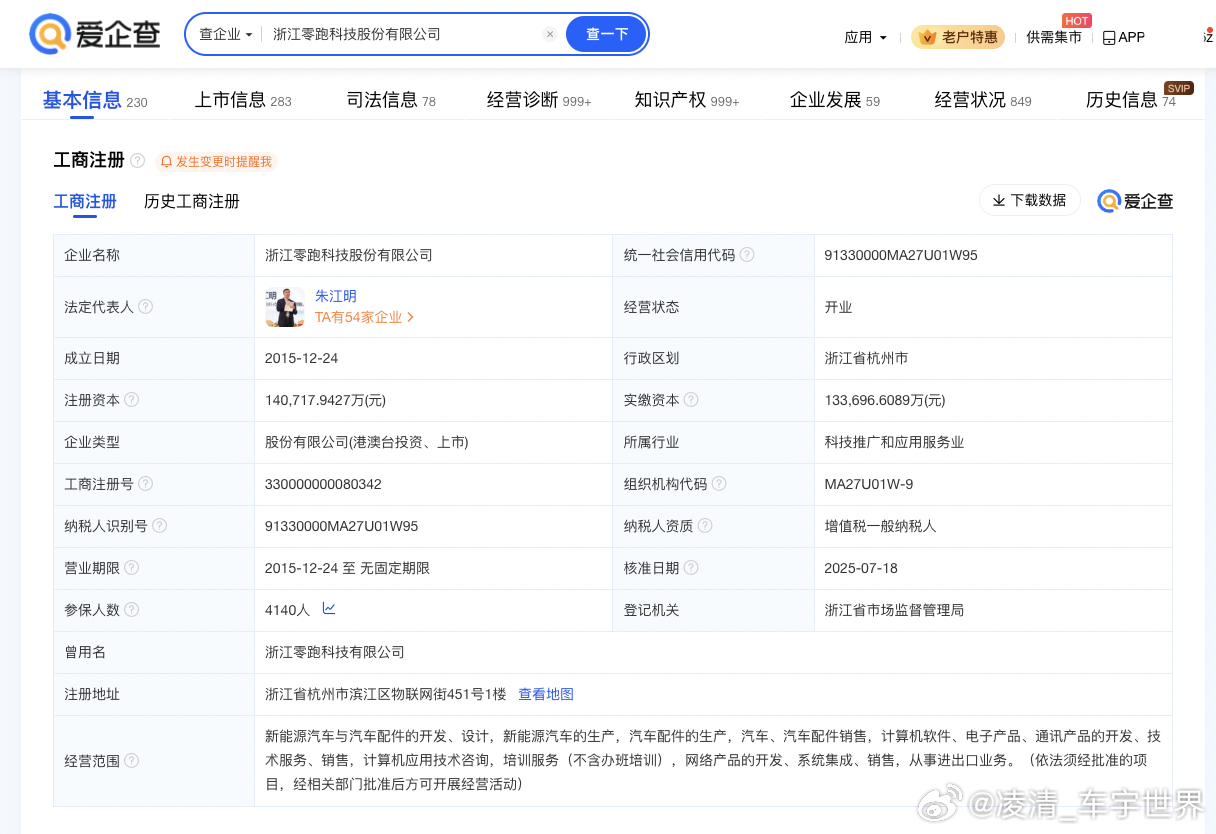Switch to the 司法信息 tab

click(391, 100)
